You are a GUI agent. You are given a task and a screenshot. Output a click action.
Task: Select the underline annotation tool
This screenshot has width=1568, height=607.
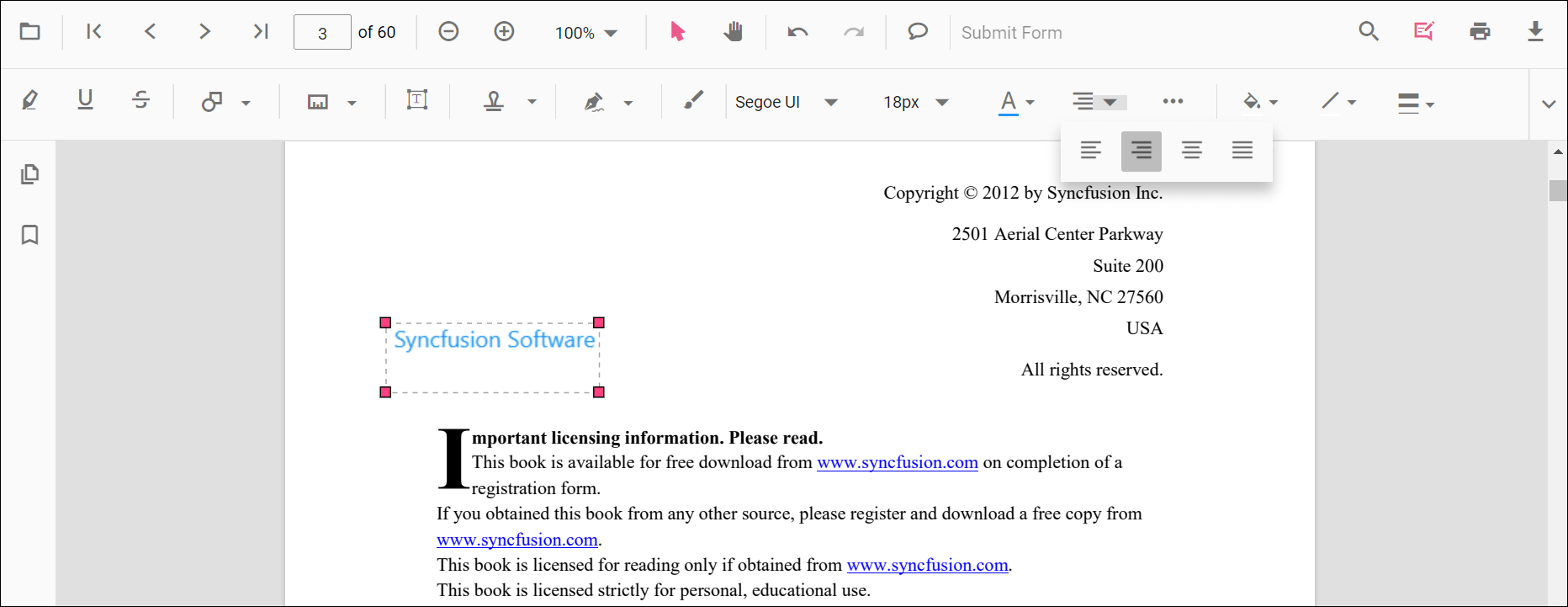pyautogui.click(x=85, y=100)
